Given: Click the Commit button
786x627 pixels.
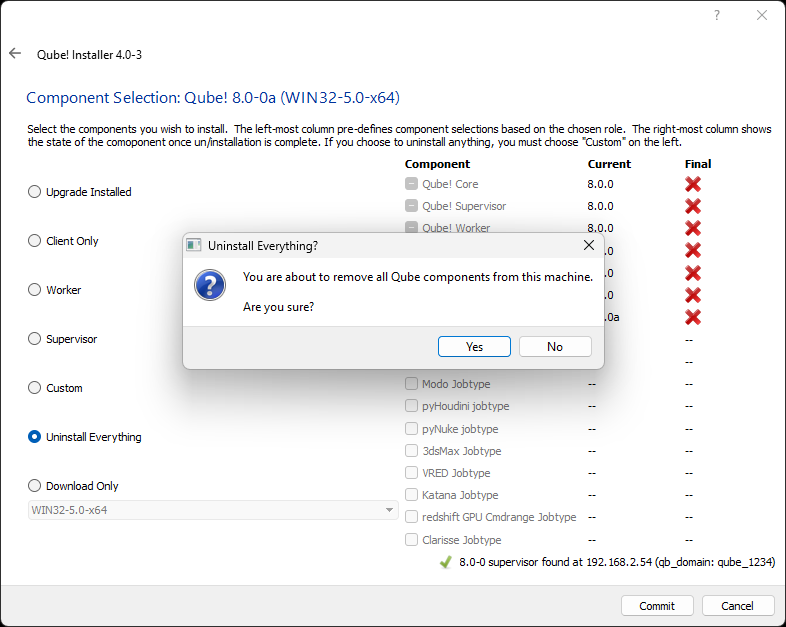Looking at the screenshot, I should point(657,606).
